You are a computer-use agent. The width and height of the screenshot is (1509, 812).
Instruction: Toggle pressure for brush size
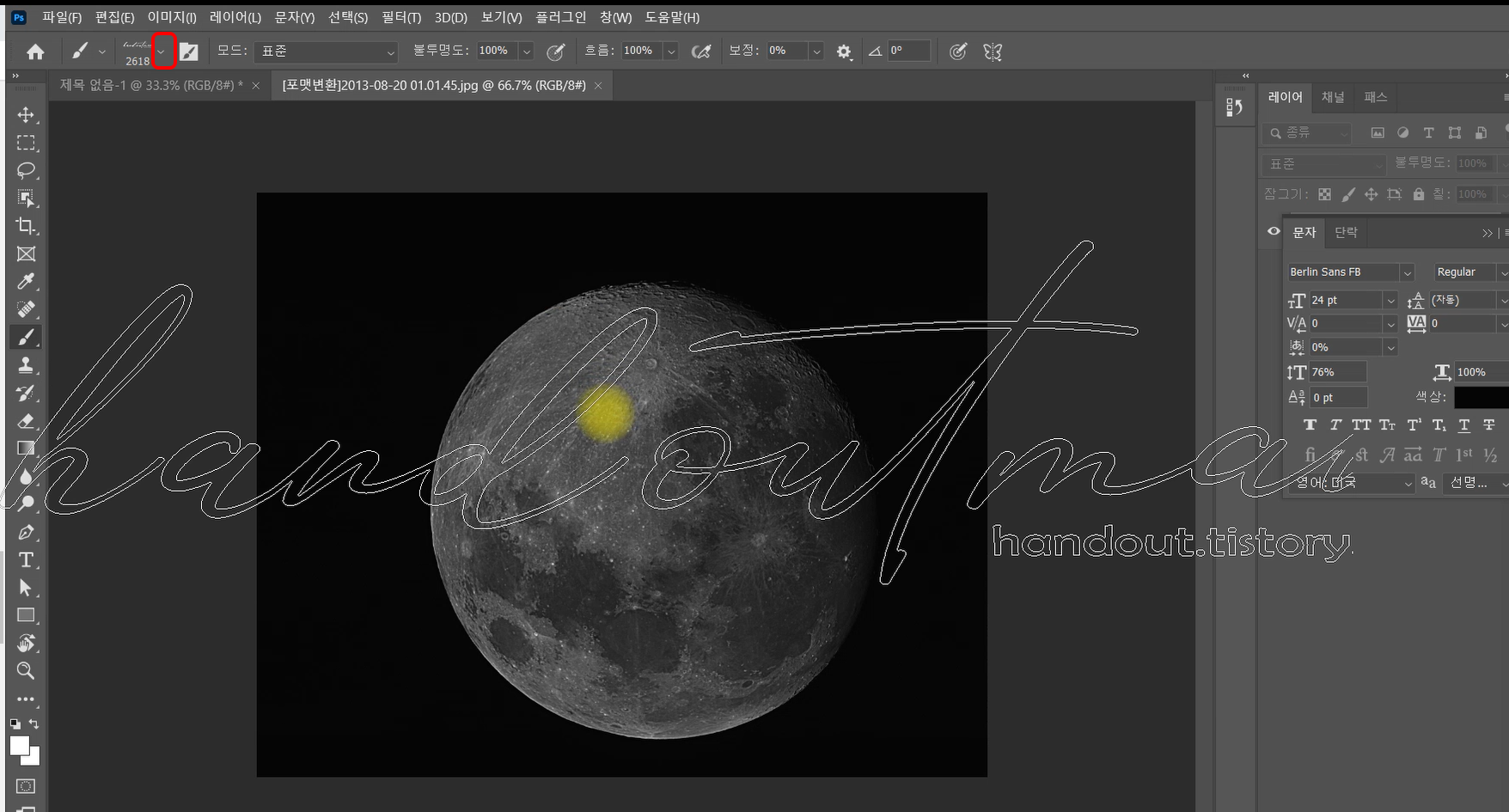point(958,52)
